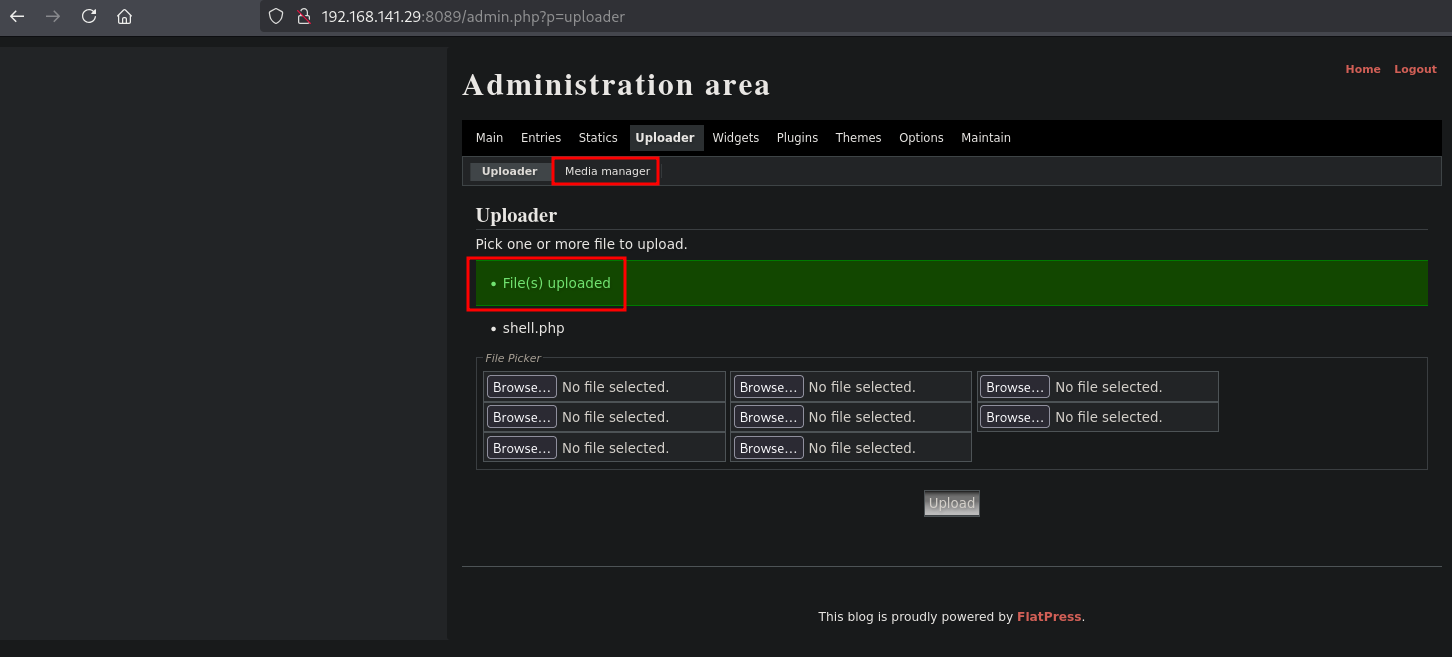Click the browser back arrow
The height and width of the screenshot is (657, 1452).
[17, 17]
